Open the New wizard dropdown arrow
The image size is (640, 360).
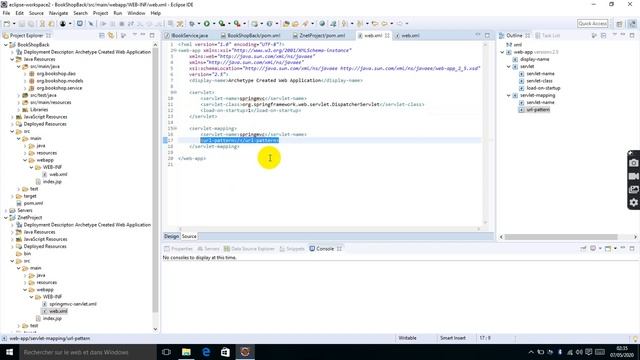click(x=13, y=24)
